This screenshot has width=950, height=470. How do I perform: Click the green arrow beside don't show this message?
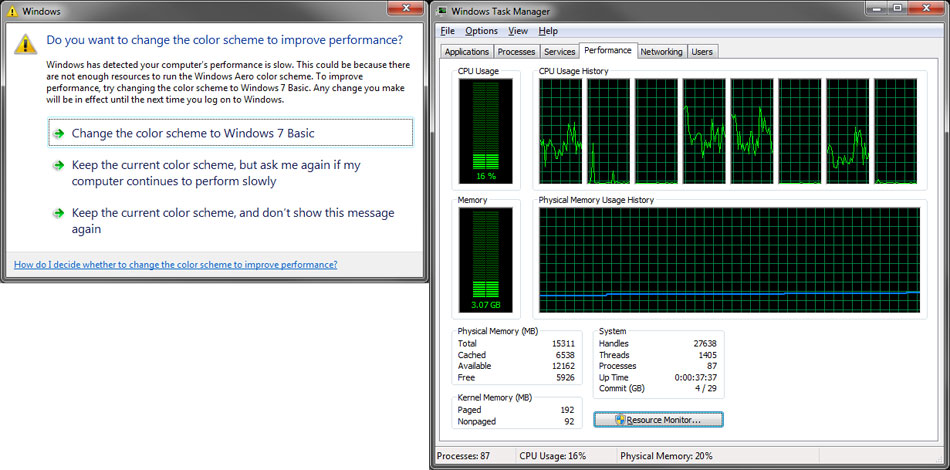(x=58, y=213)
